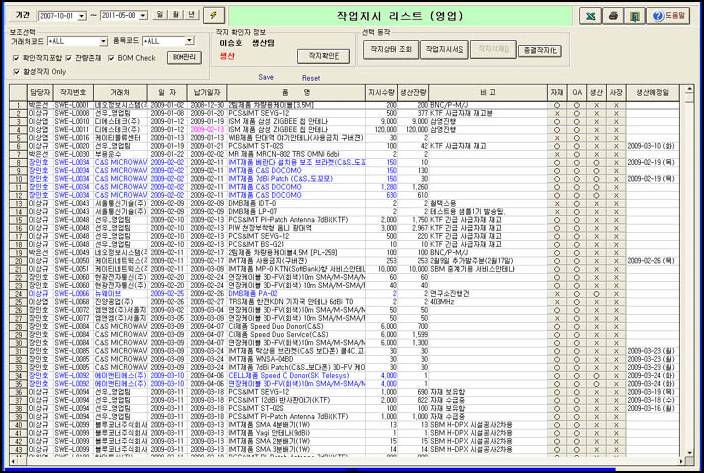Click the 작지번호 column header
Viewport: 704px width, 473px height.
coord(74,92)
